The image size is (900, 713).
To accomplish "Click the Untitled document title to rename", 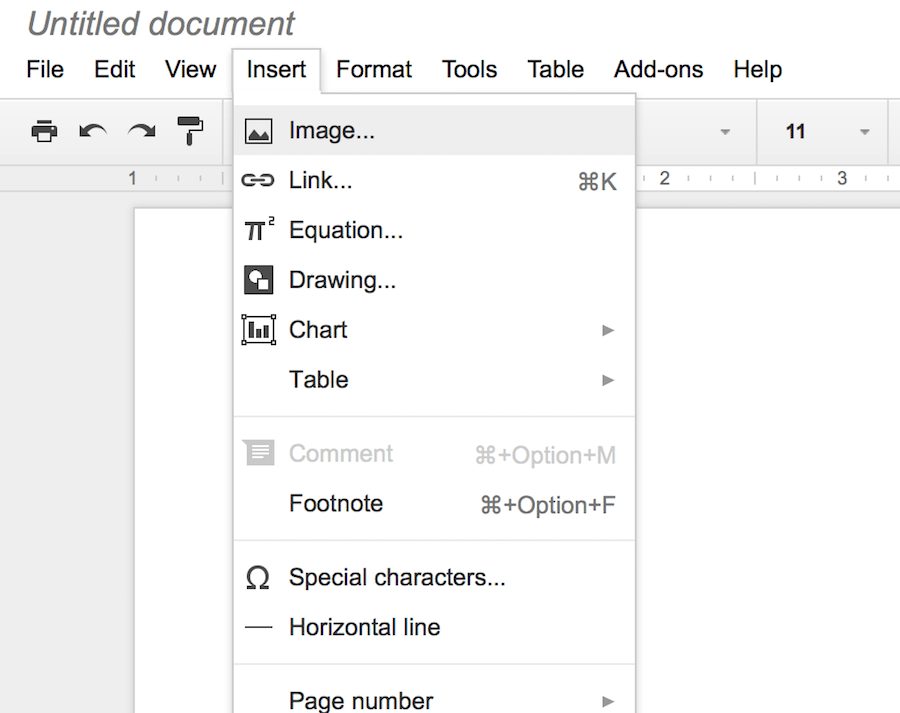I will click(160, 23).
